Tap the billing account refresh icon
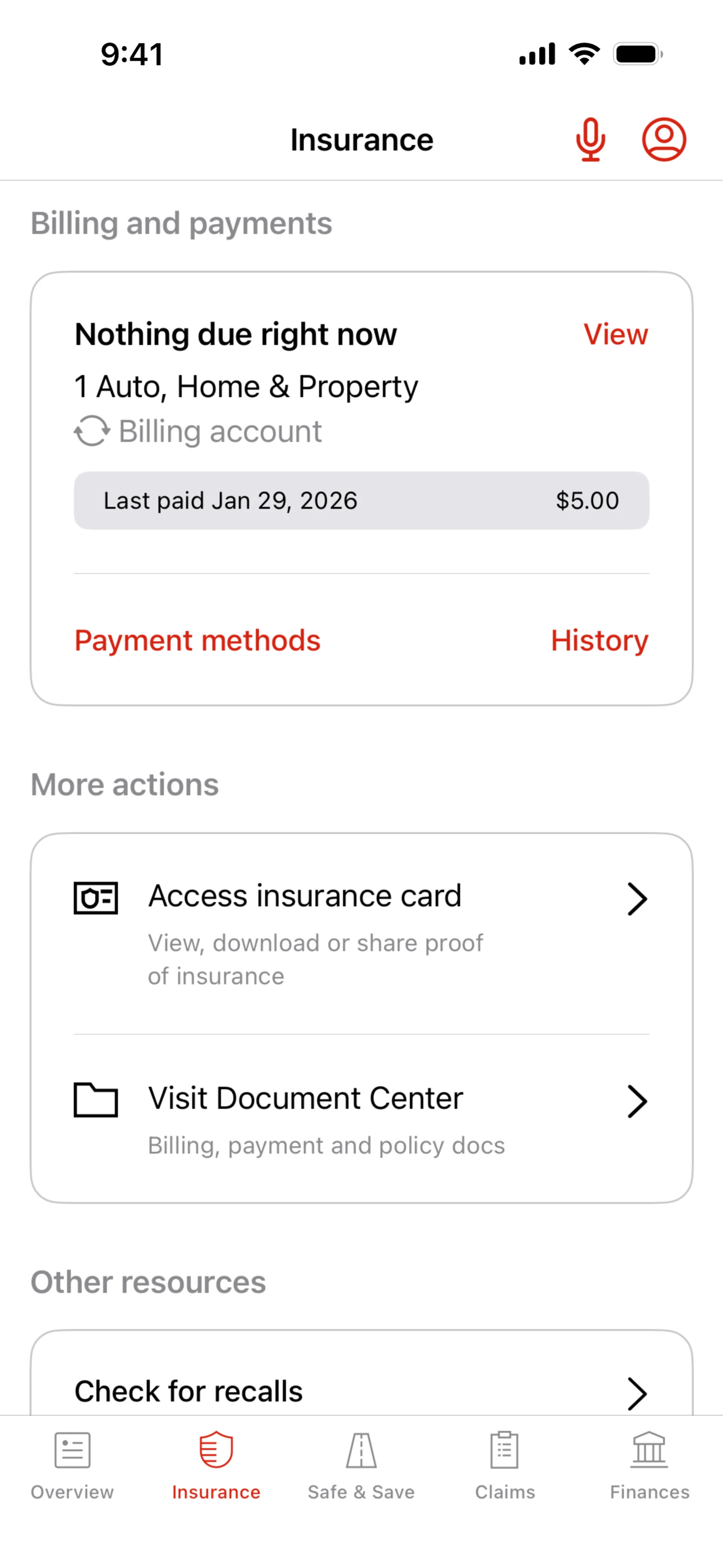Viewport: 723px width, 1568px height. (92, 431)
